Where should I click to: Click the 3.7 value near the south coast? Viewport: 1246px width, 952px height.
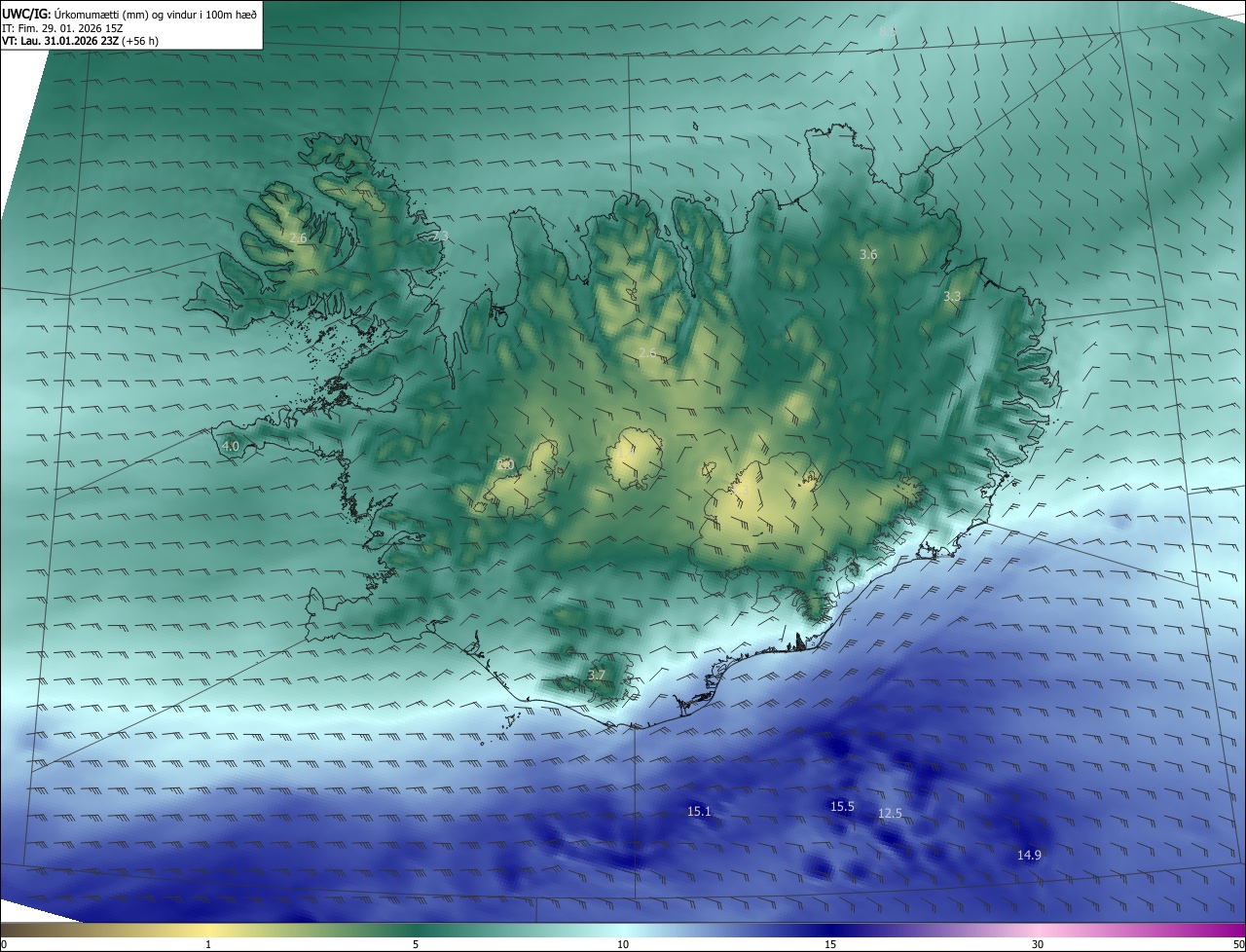tap(597, 675)
